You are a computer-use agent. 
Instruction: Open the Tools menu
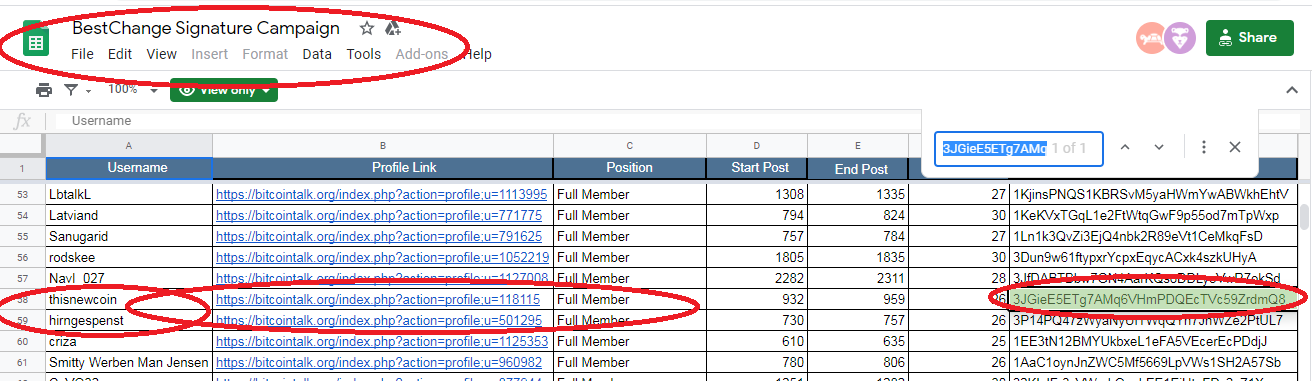(364, 54)
